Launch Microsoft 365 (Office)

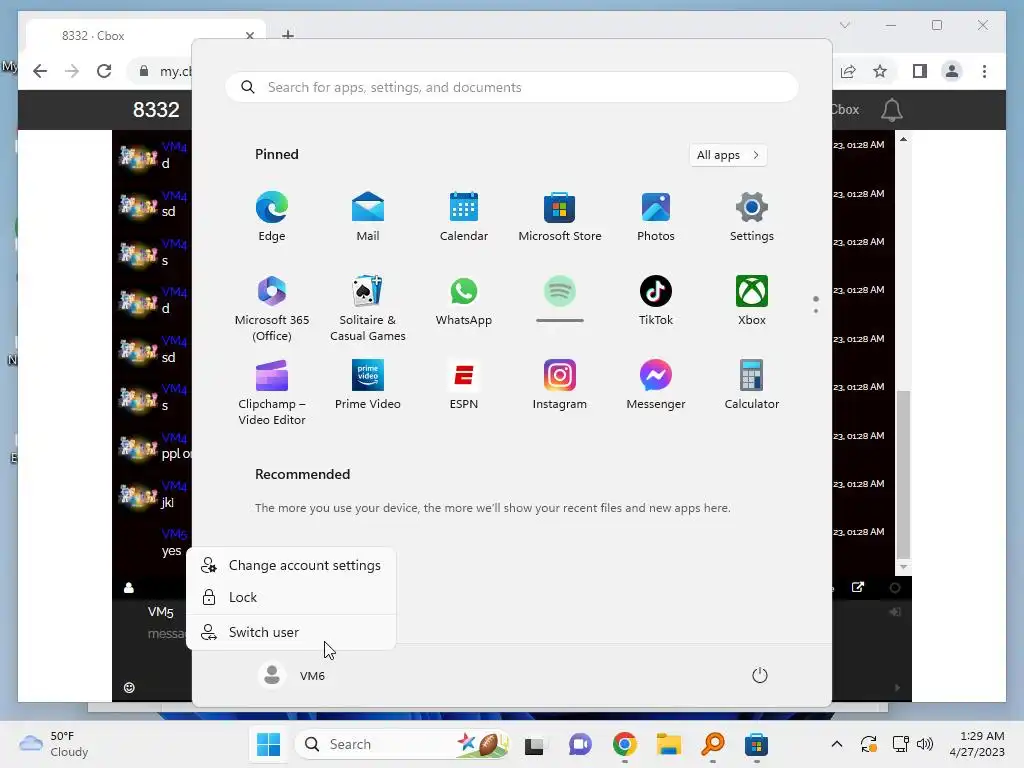[272, 308]
